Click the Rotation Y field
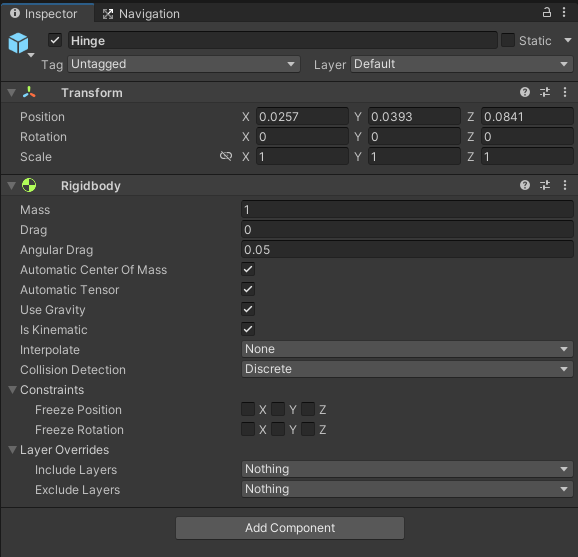 (x=414, y=136)
